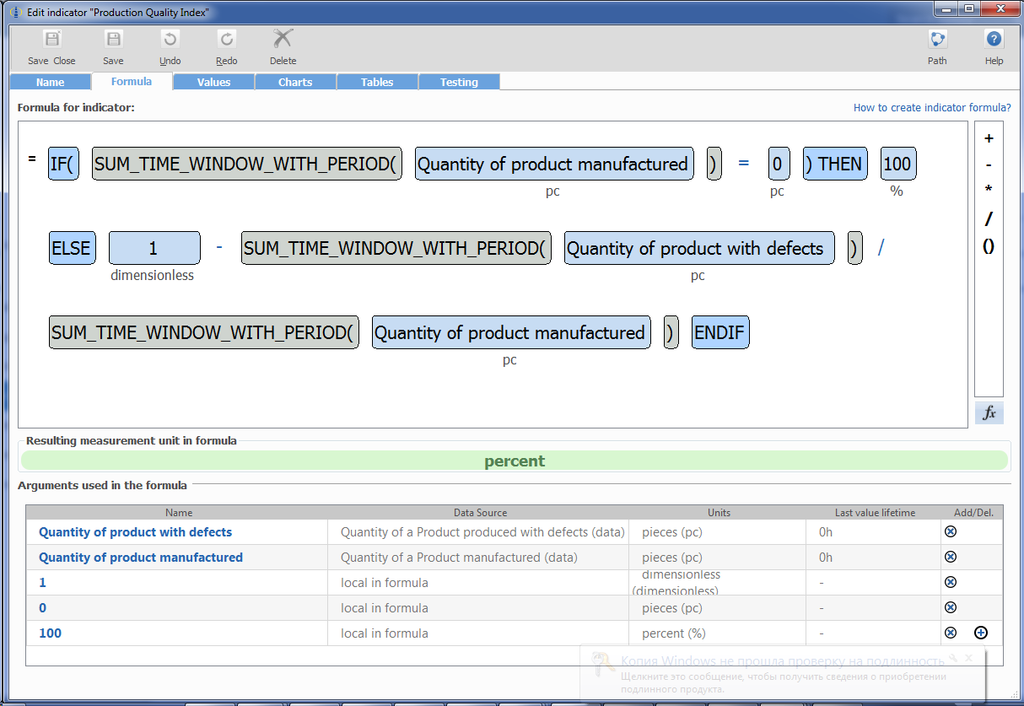
Task: Delete the indicator using Delete icon
Action: pyautogui.click(x=283, y=40)
